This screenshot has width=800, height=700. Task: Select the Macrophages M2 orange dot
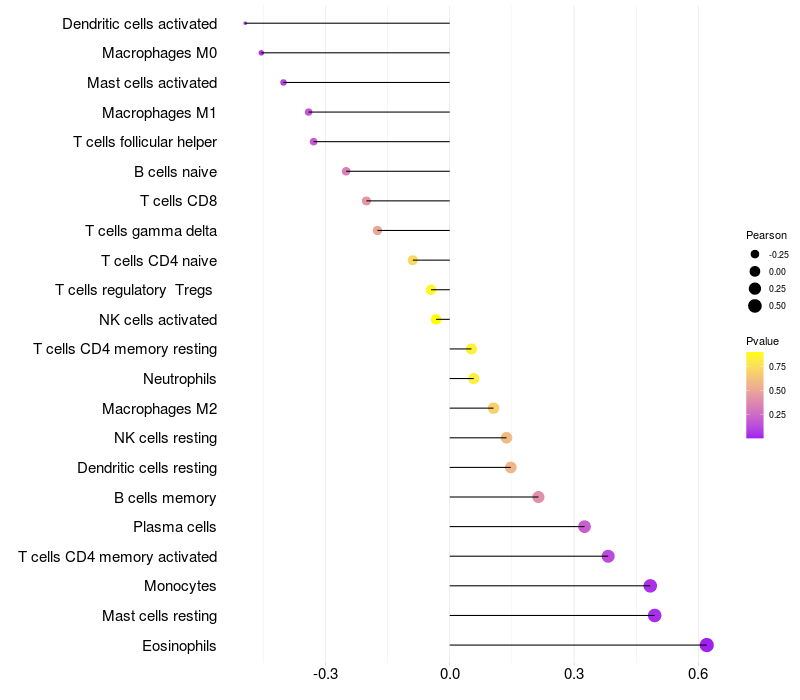click(493, 408)
